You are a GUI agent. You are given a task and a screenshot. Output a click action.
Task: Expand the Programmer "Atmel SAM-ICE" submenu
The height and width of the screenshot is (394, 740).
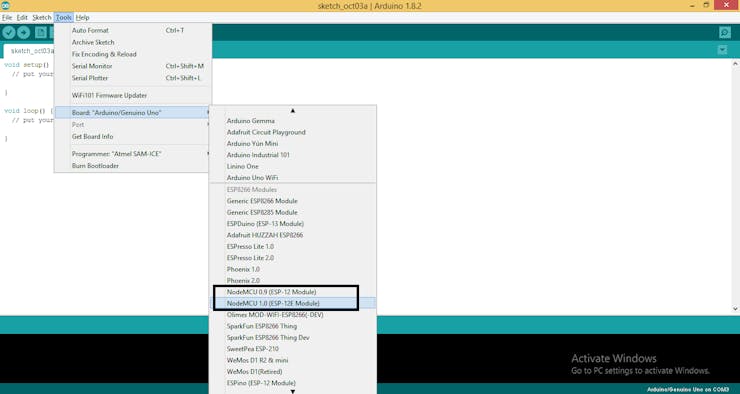(133, 154)
